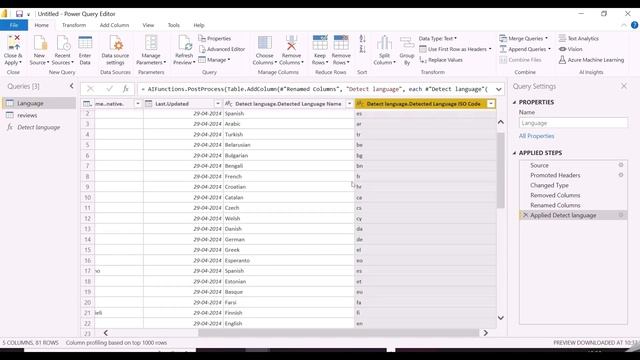Select the Changed Type step
The width and height of the screenshot is (640, 360).
[549, 185]
